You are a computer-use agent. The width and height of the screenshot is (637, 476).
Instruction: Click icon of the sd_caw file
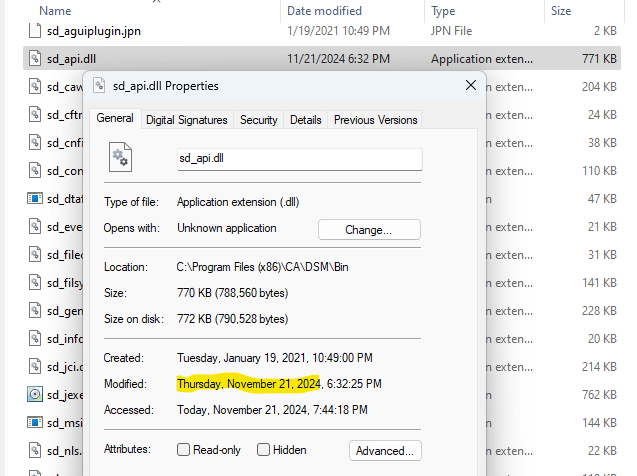click(35, 87)
